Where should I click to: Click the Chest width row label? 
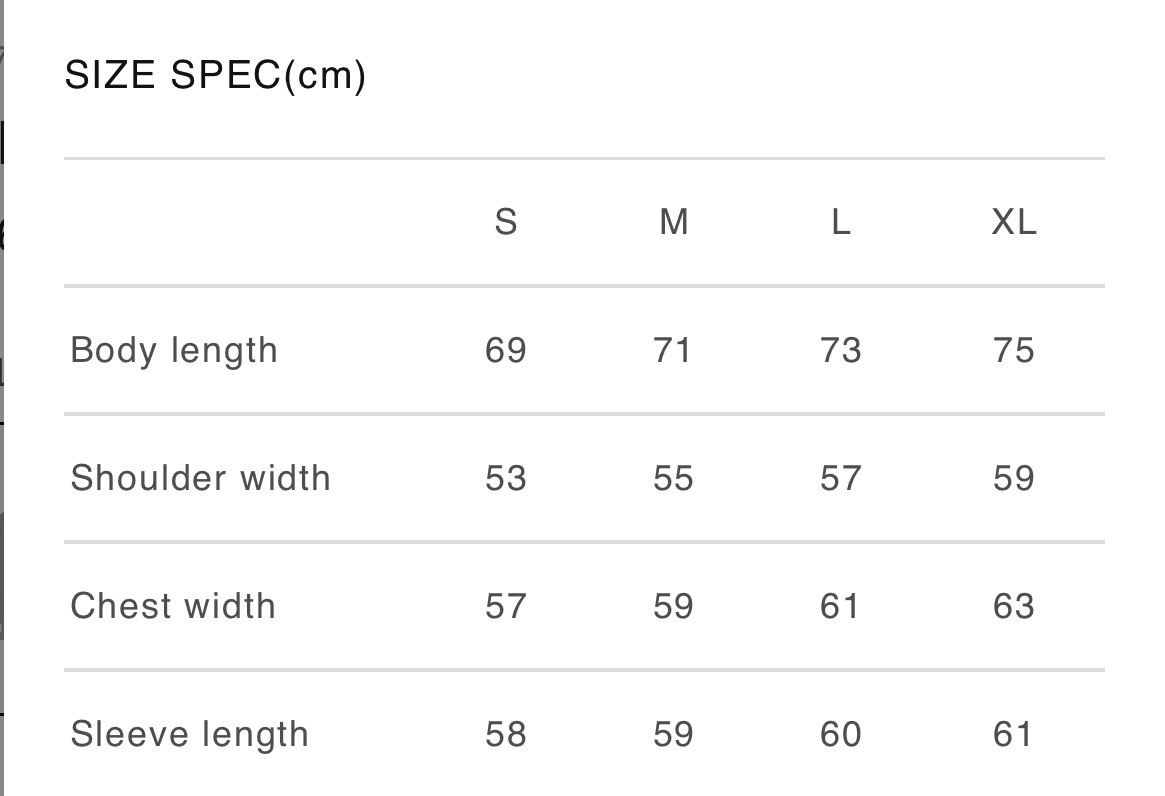point(173,606)
